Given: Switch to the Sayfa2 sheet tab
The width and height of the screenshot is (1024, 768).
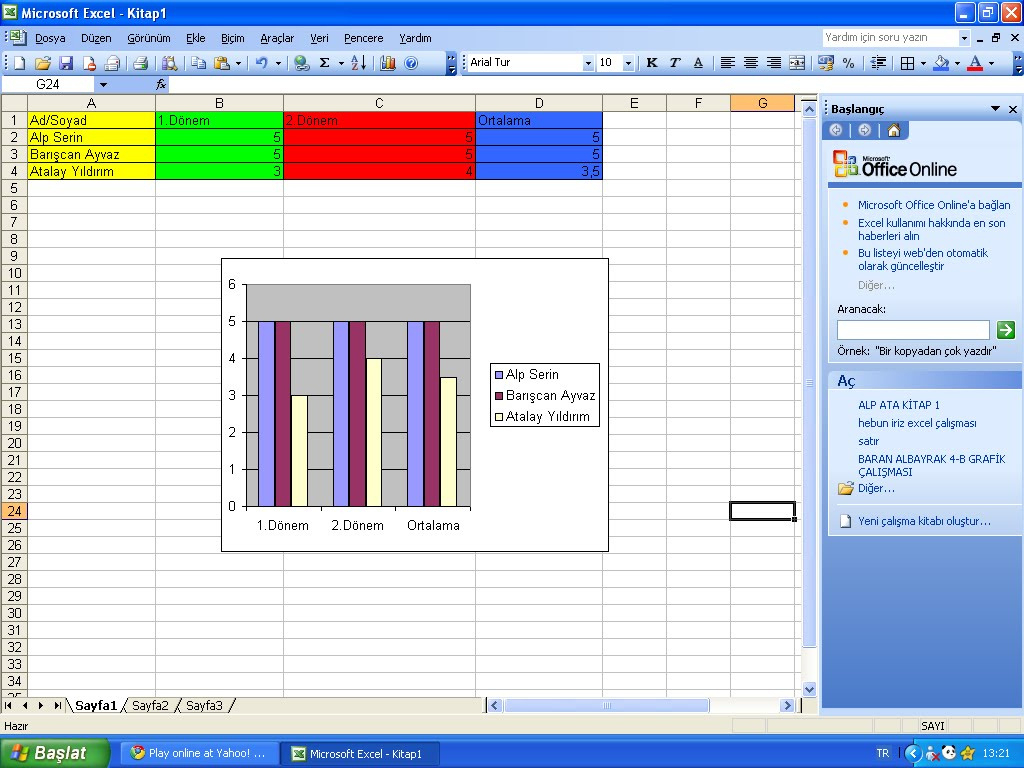Looking at the screenshot, I should pyautogui.click(x=150, y=705).
